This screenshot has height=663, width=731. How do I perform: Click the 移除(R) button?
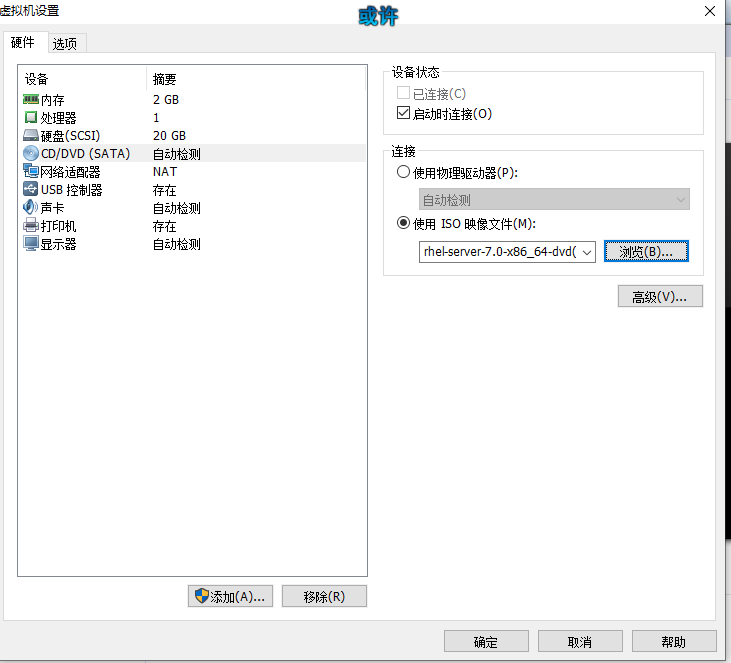tap(324, 596)
